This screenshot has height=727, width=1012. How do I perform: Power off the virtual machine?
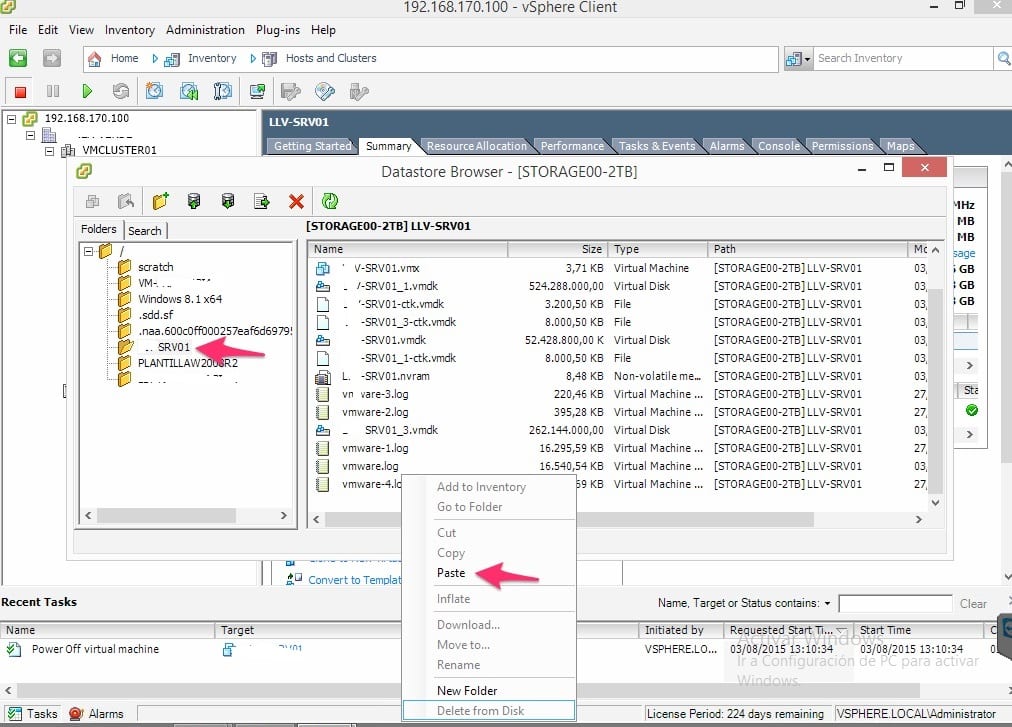click(19, 91)
